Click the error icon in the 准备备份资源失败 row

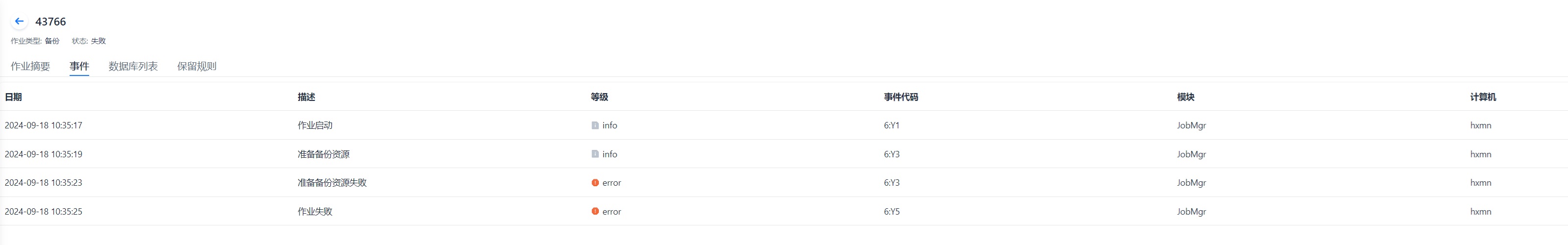pos(595,183)
